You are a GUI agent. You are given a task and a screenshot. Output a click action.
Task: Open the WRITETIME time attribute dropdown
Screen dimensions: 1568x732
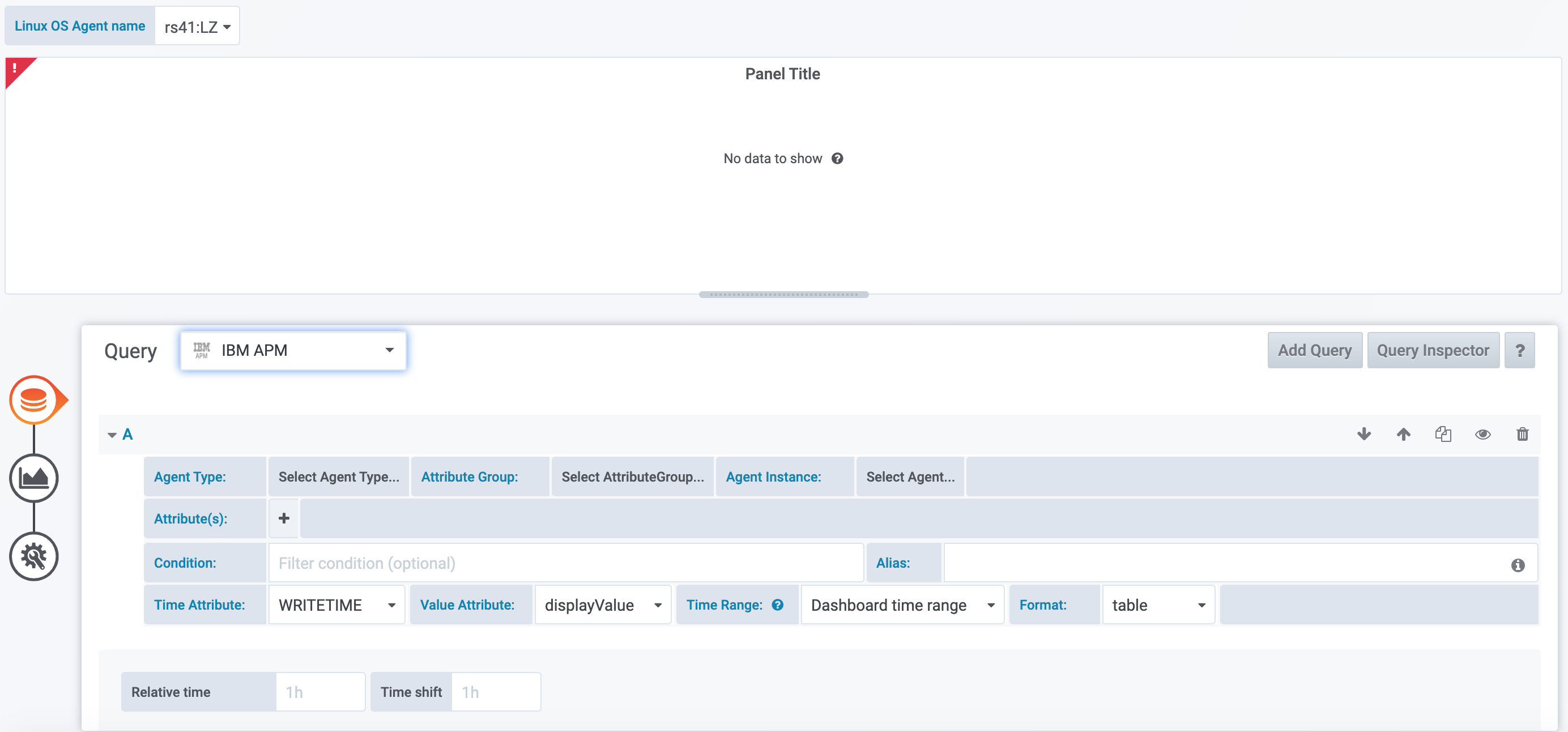336,605
